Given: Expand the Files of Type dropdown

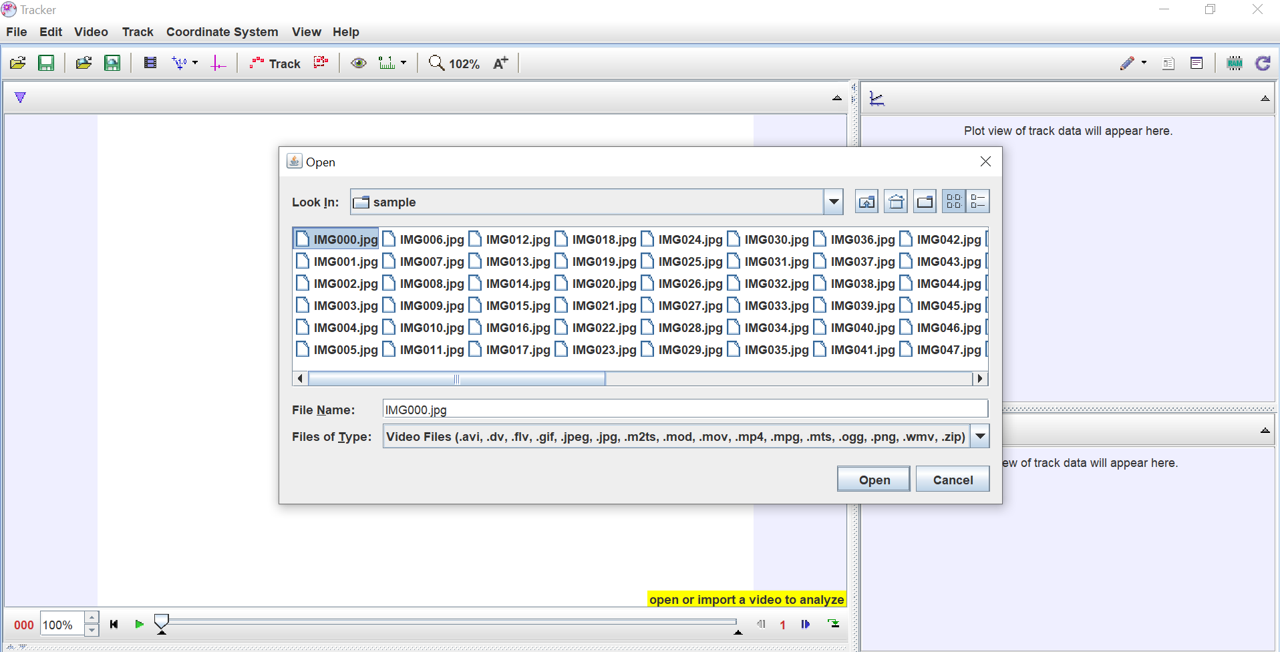Looking at the screenshot, I should pos(980,437).
